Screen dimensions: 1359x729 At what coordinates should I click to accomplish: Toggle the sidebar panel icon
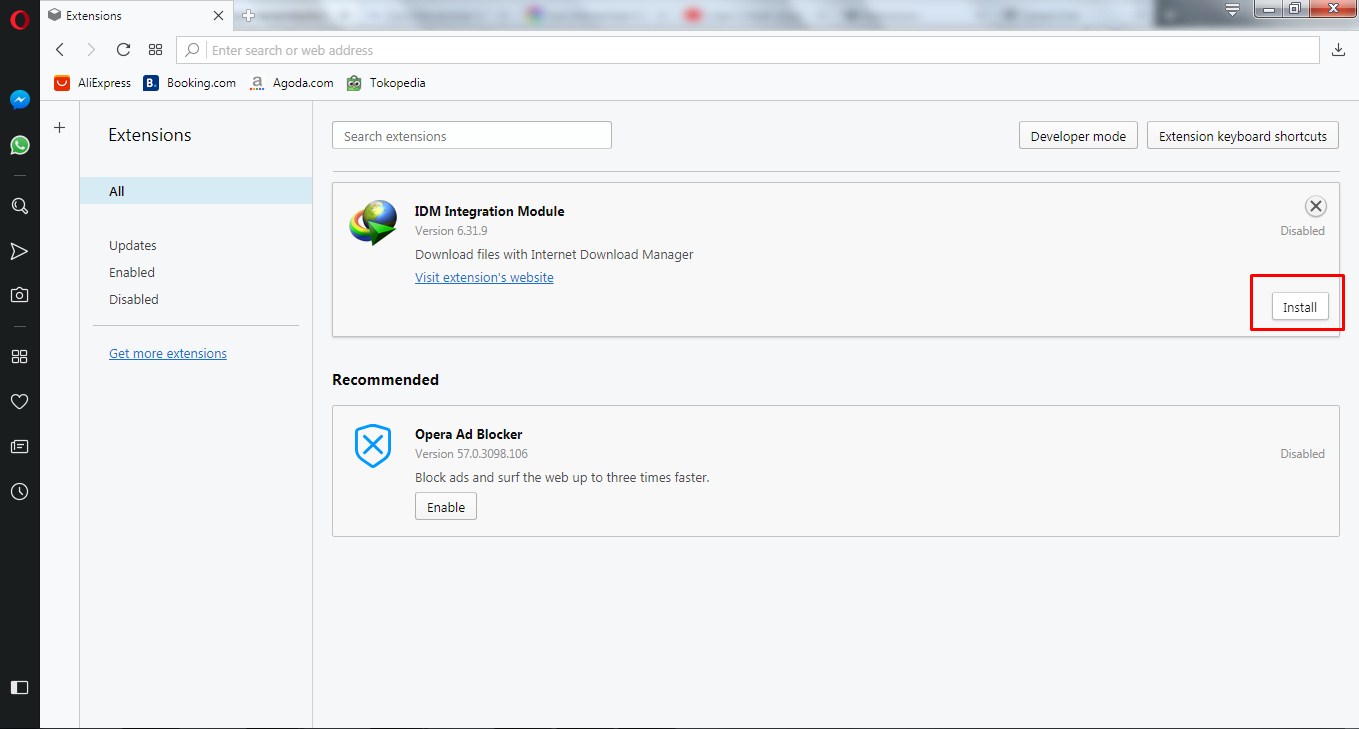click(x=19, y=687)
